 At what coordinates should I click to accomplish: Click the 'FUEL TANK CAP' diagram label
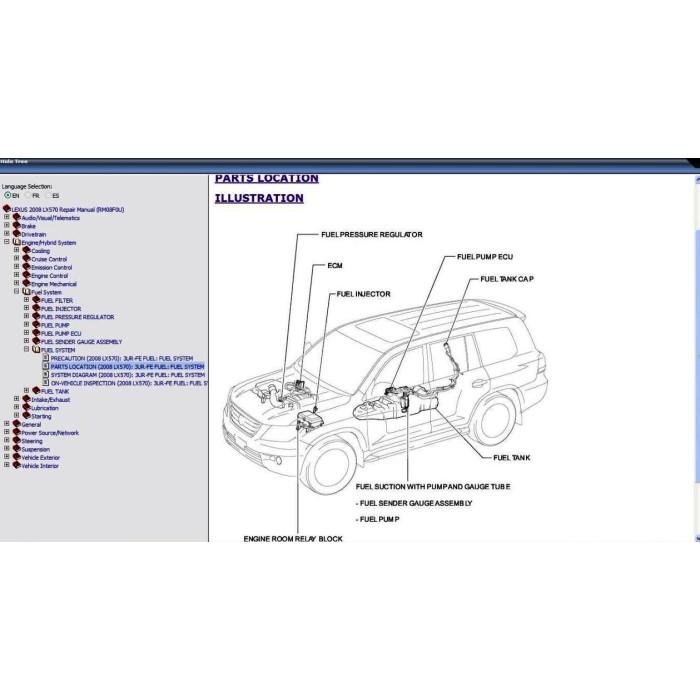click(x=507, y=279)
